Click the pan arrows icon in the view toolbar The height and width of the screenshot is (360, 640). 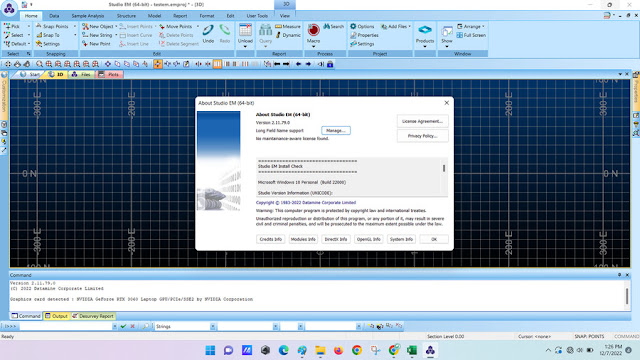[8, 64]
